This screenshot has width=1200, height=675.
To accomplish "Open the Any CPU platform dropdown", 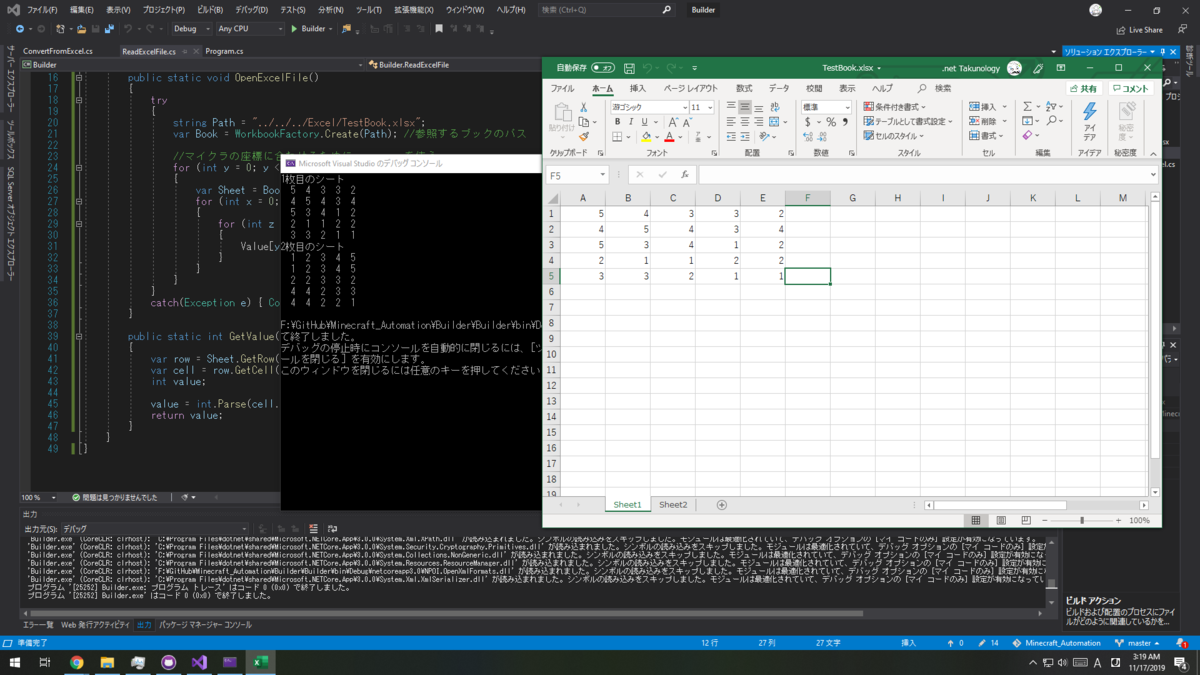I will pyautogui.click(x=250, y=29).
